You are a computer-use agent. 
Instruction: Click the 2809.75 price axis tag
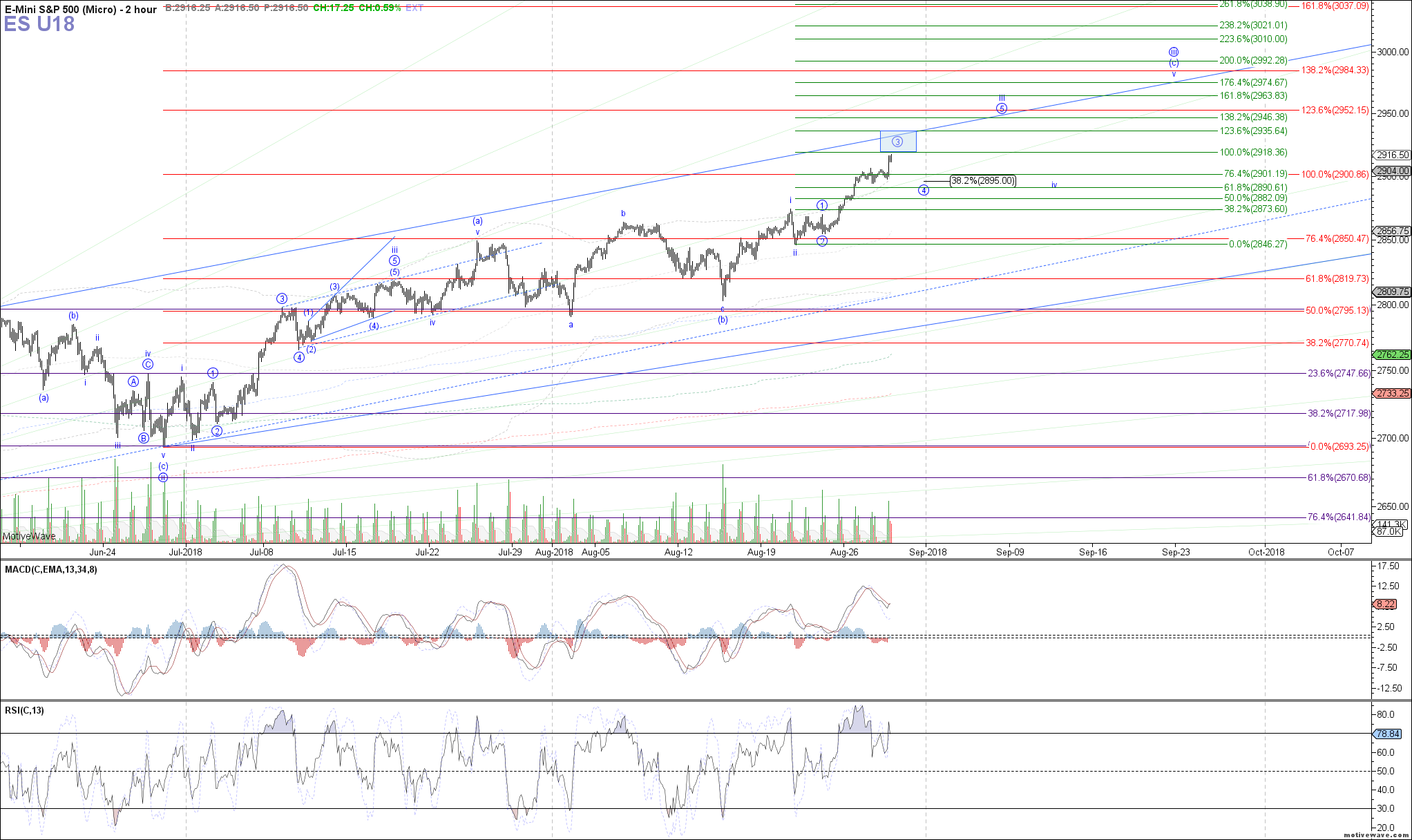point(1393,292)
